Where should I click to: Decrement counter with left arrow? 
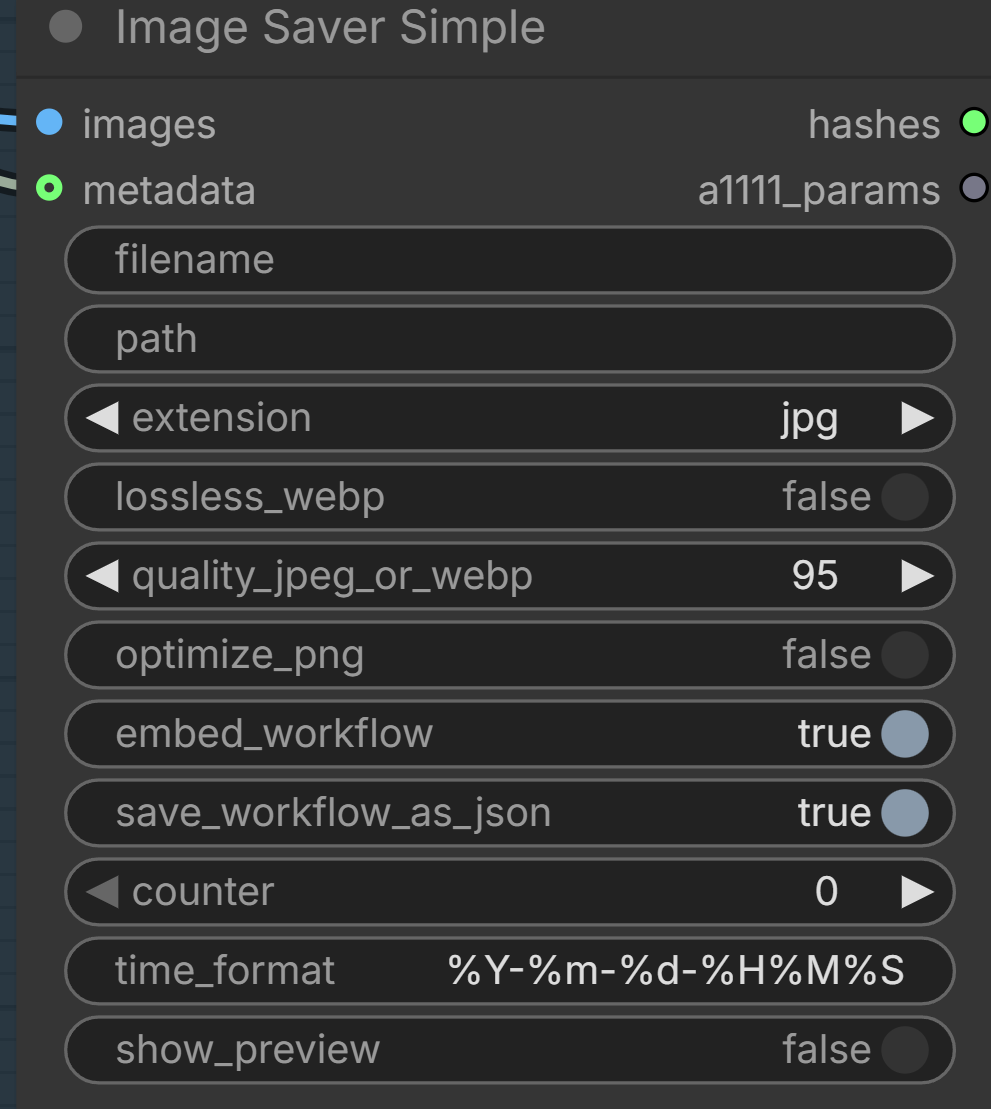[x=102, y=893]
